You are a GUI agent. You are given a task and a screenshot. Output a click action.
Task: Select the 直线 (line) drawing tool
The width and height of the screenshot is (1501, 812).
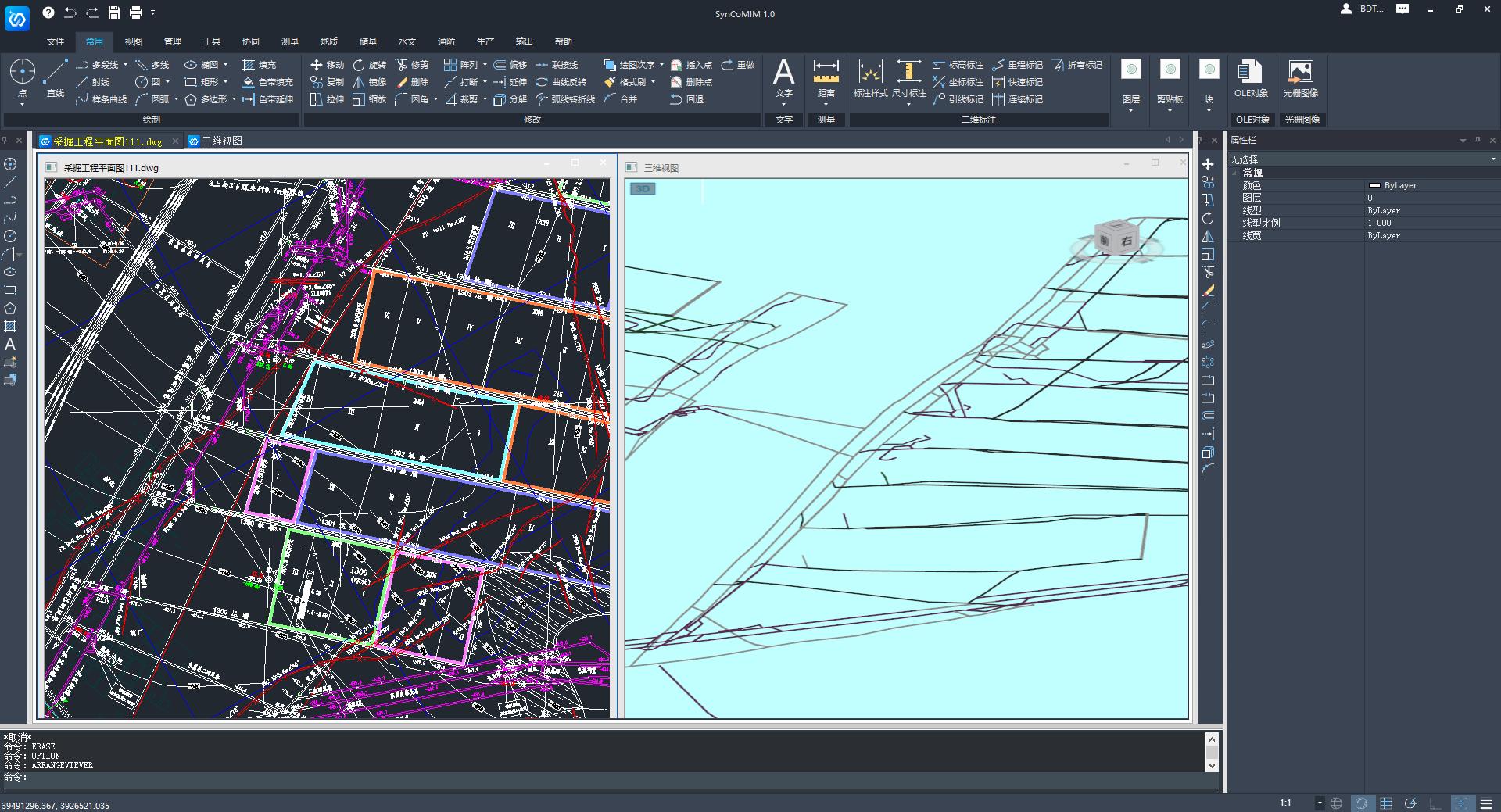[x=55, y=78]
